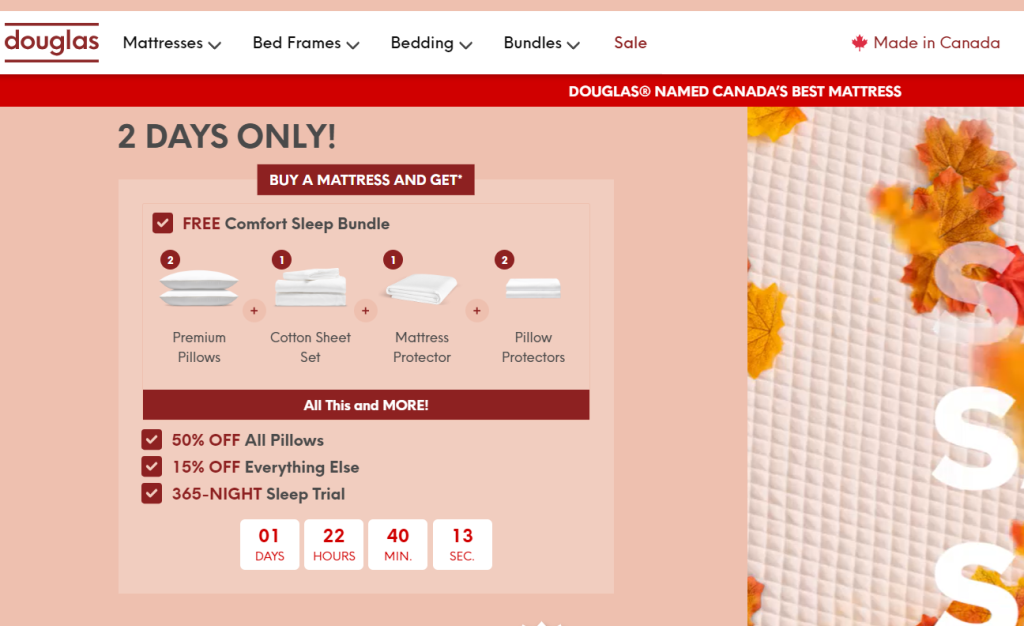Open the Sale page link
Image resolution: width=1024 pixels, height=626 pixels.
click(x=630, y=43)
